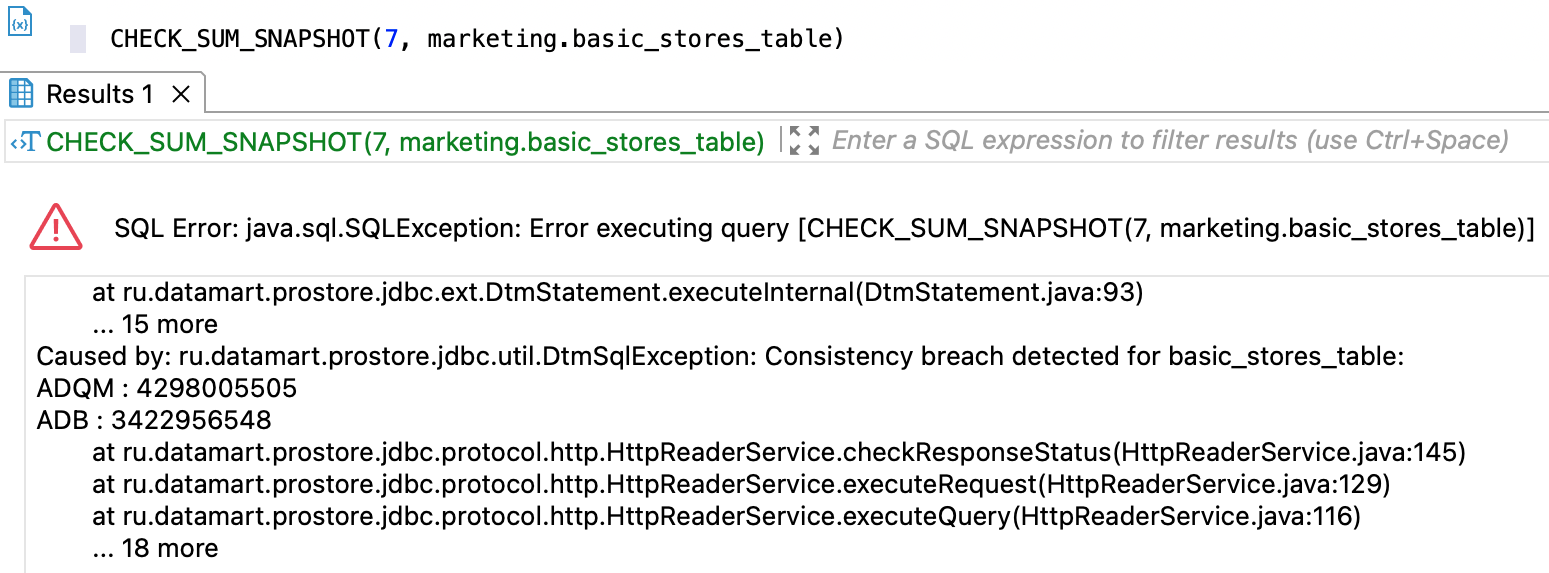Click the checkResponseStatus stack trace line
The width and height of the screenshot is (1549, 573).
(x=779, y=452)
